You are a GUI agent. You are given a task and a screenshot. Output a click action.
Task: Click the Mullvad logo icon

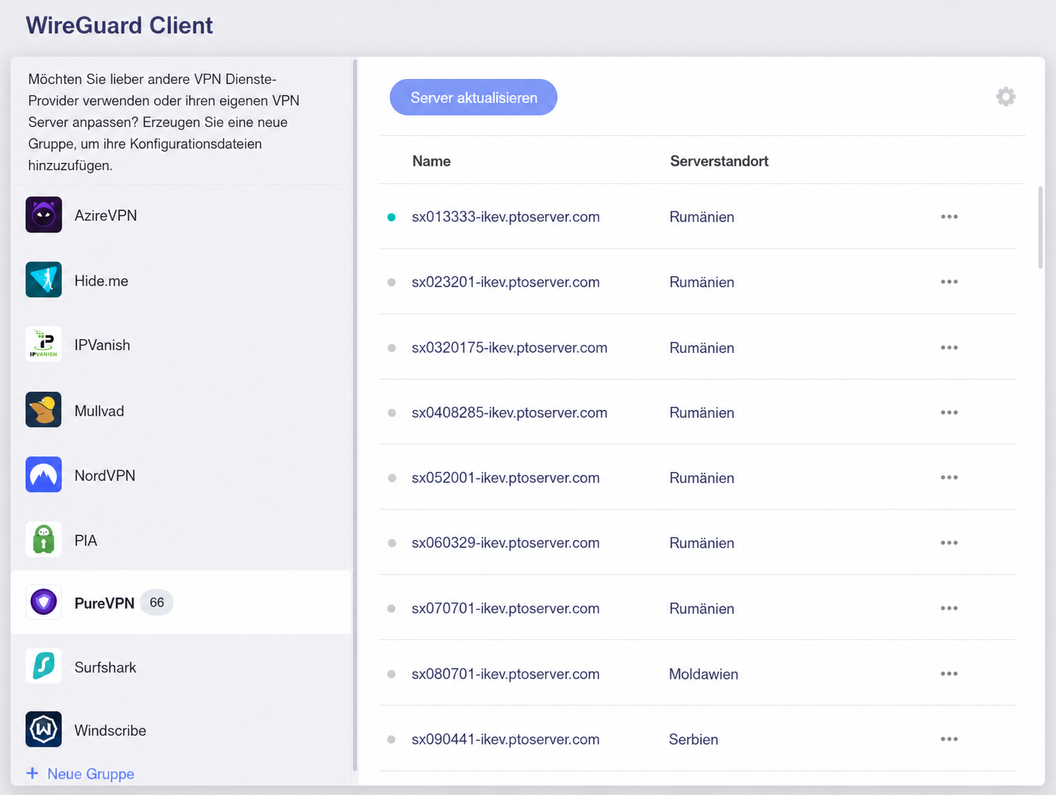(x=44, y=410)
